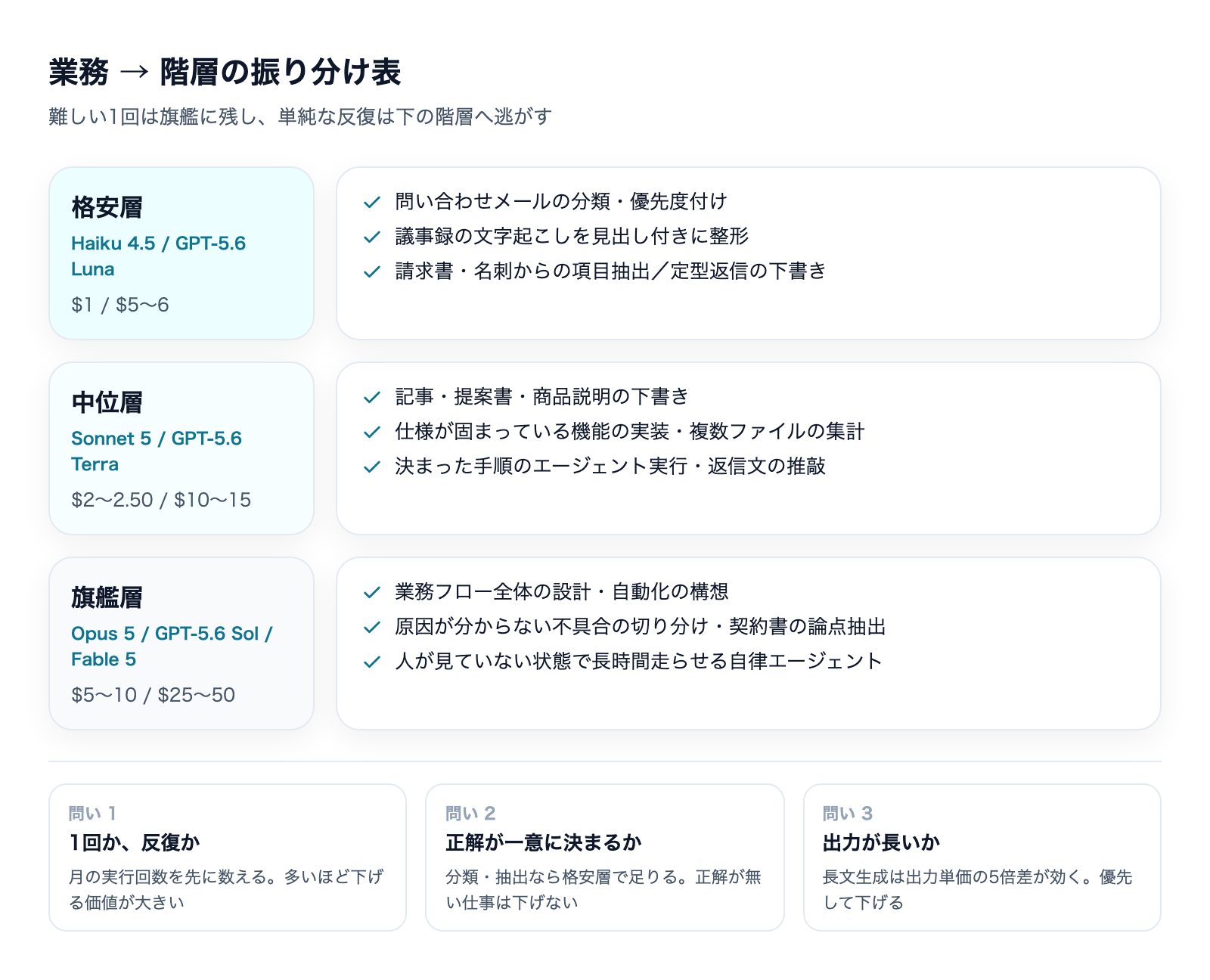Click the subtitle starting with 難しい1回は旗艦に残し

click(300, 116)
